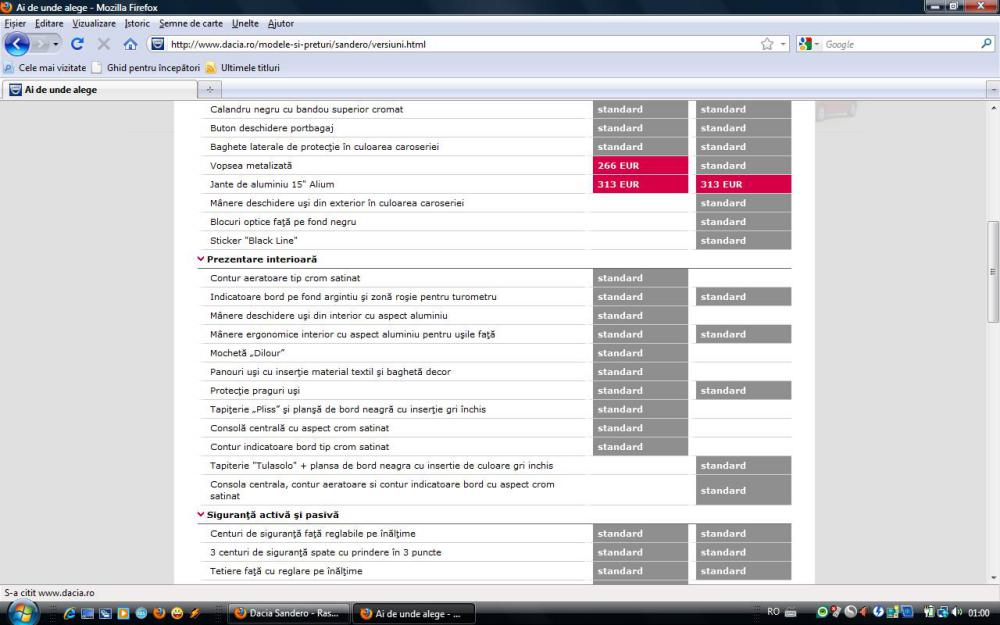1000x625 pixels.
Task: Open the recent pages history dropdown arrow
Action: (x=56, y=44)
